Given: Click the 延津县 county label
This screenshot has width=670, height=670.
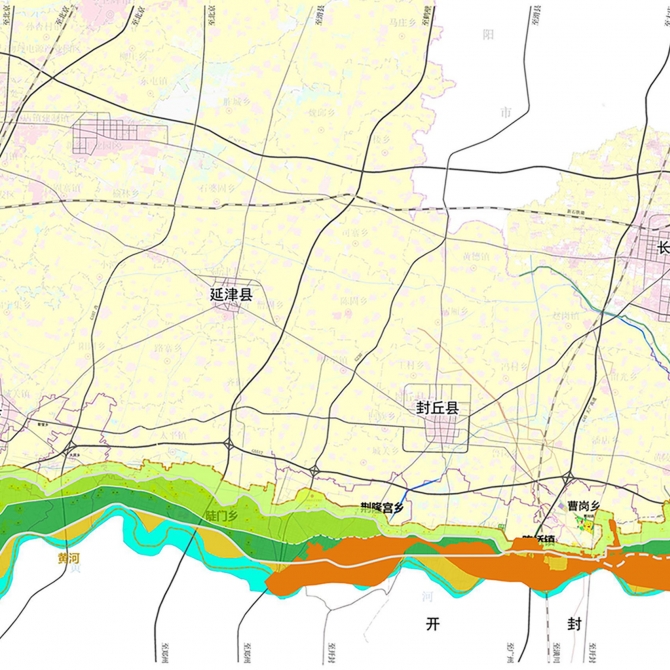Looking at the screenshot, I should pyautogui.click(x=230, y=295).
